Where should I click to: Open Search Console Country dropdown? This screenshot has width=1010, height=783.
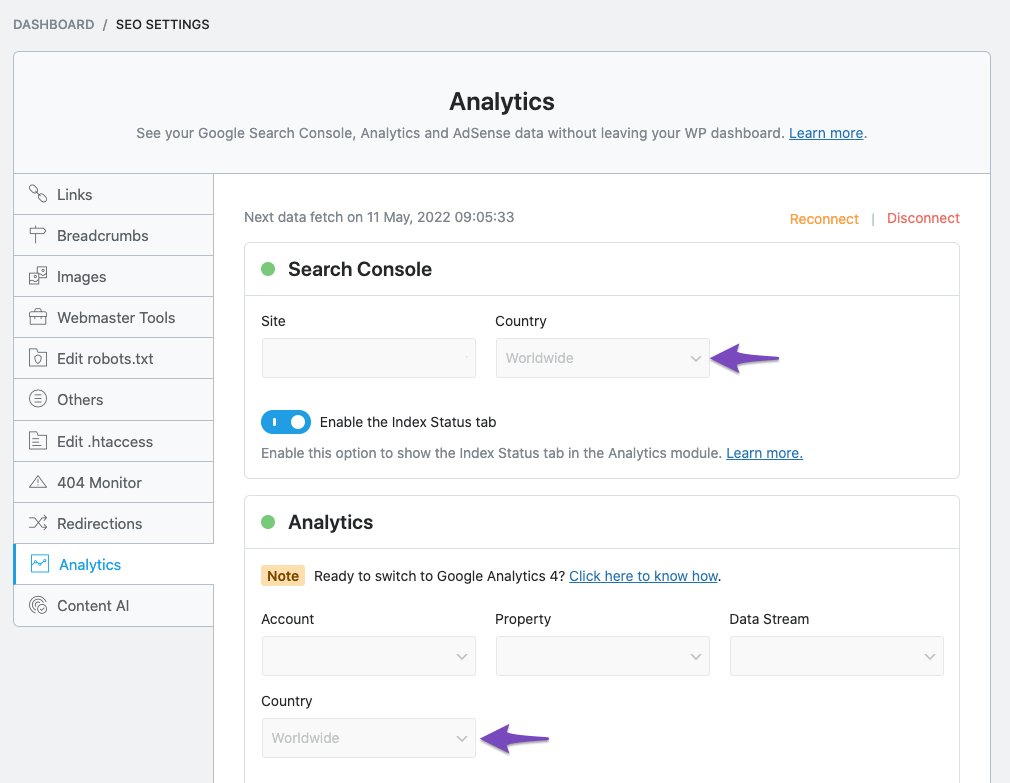coord(602,358)
